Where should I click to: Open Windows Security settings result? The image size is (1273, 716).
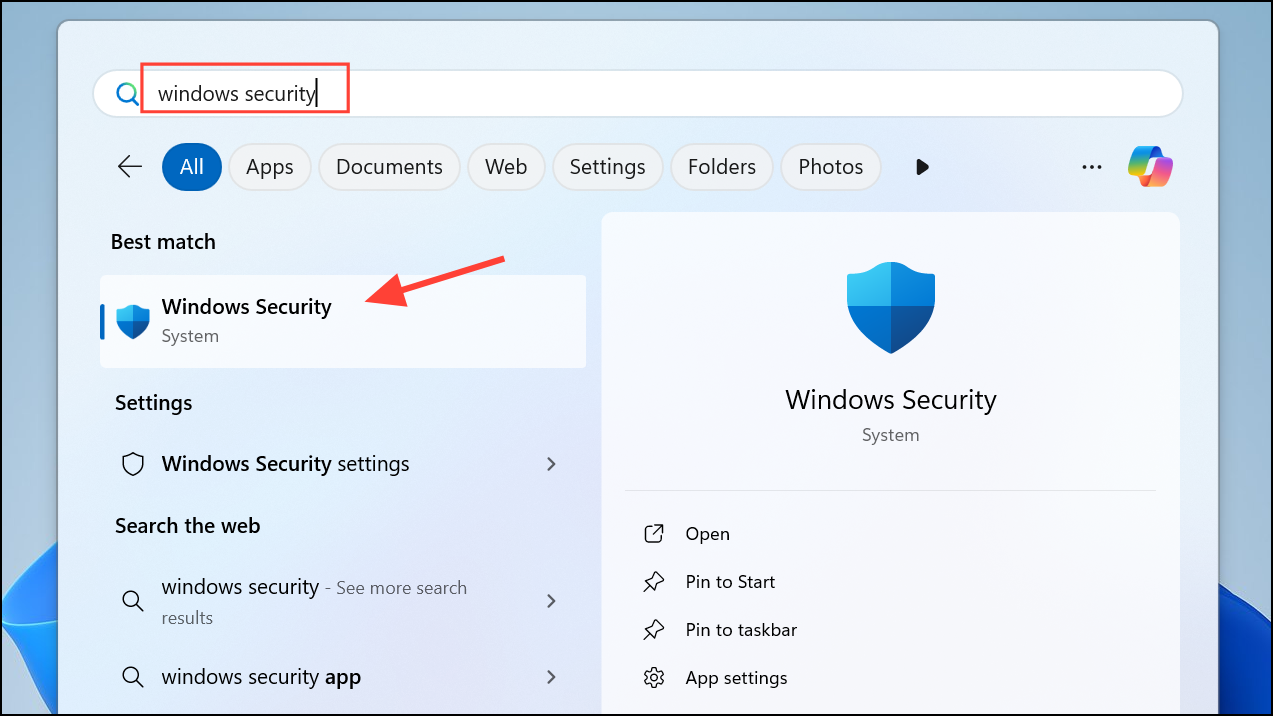tap(343, 464)
